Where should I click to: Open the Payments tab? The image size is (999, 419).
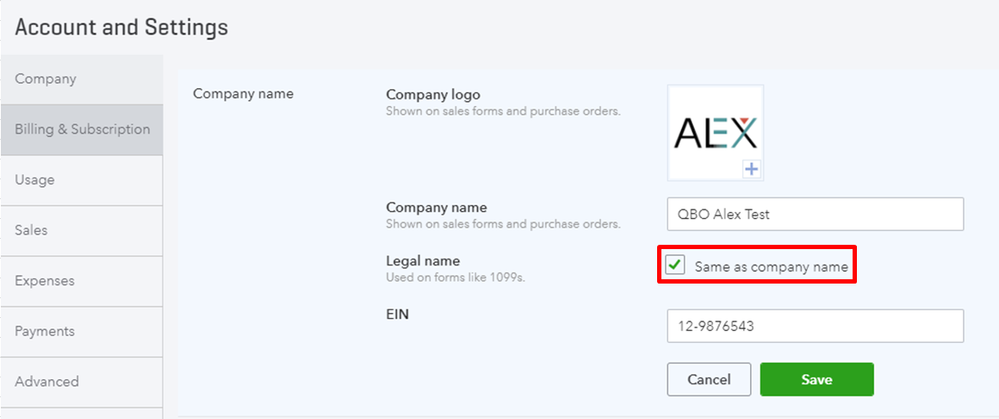pyautogui.click(x=82, y=332)
